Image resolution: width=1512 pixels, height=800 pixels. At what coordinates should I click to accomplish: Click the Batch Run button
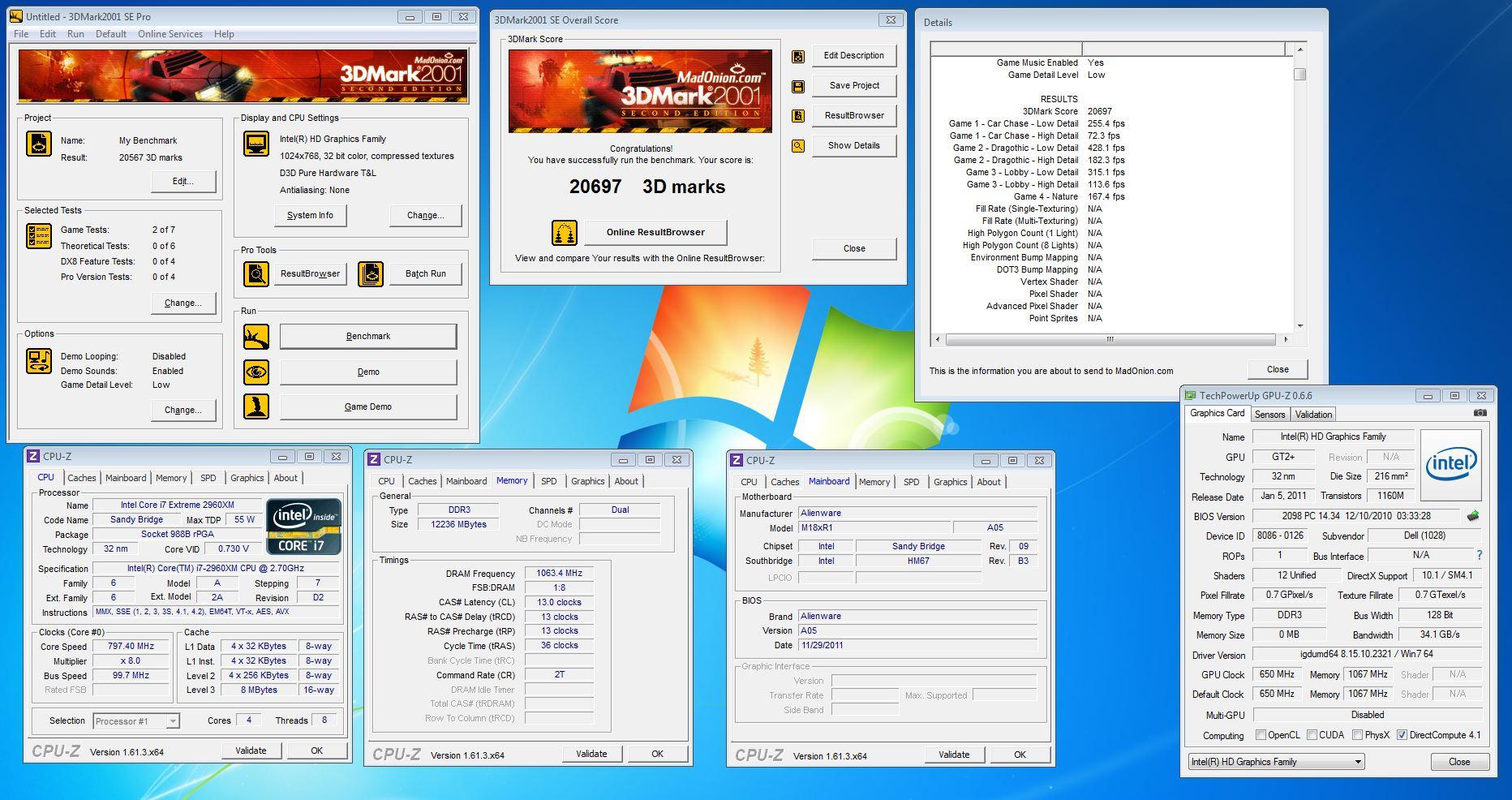coord(426,273)
